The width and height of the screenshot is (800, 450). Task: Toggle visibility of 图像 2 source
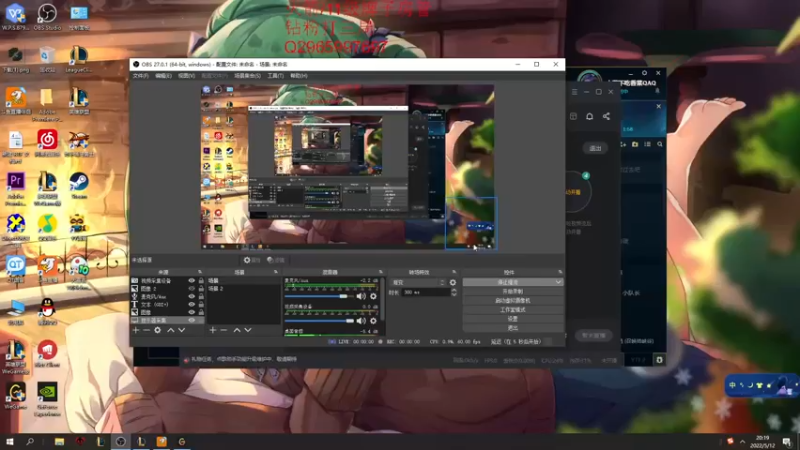[x=191, y=289]
